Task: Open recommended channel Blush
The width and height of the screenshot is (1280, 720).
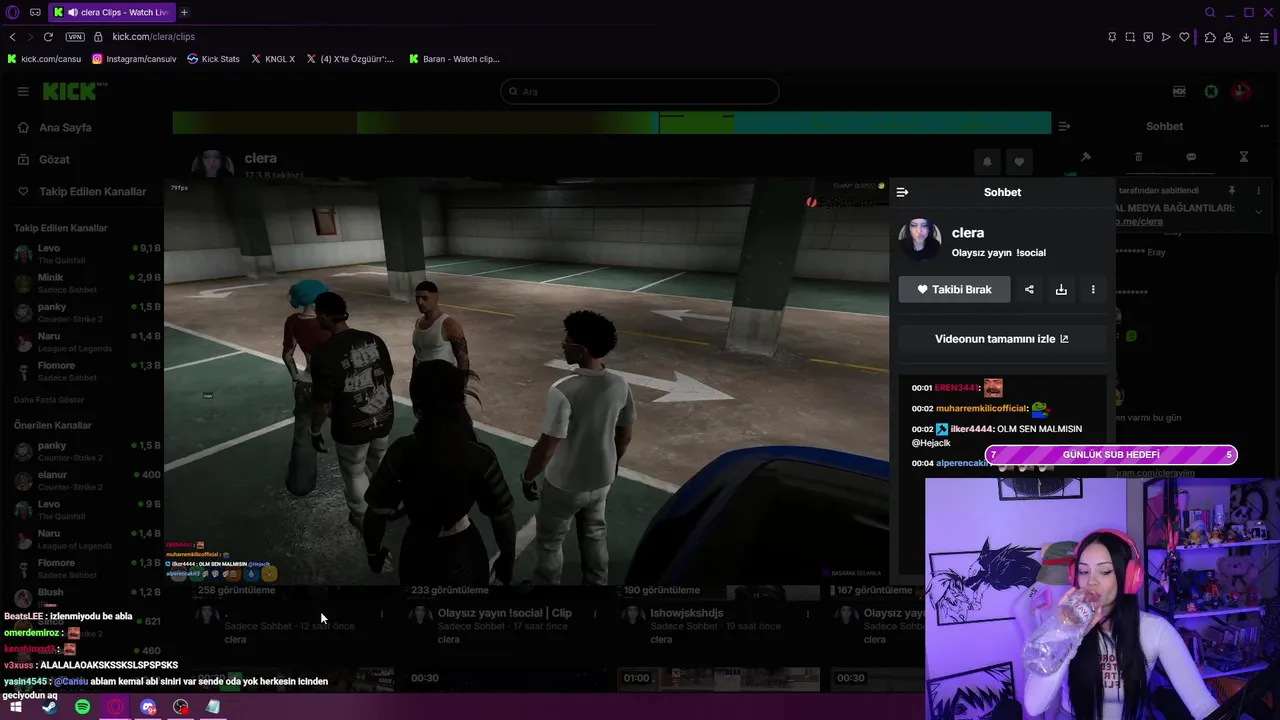Action: tap(87, 597)
